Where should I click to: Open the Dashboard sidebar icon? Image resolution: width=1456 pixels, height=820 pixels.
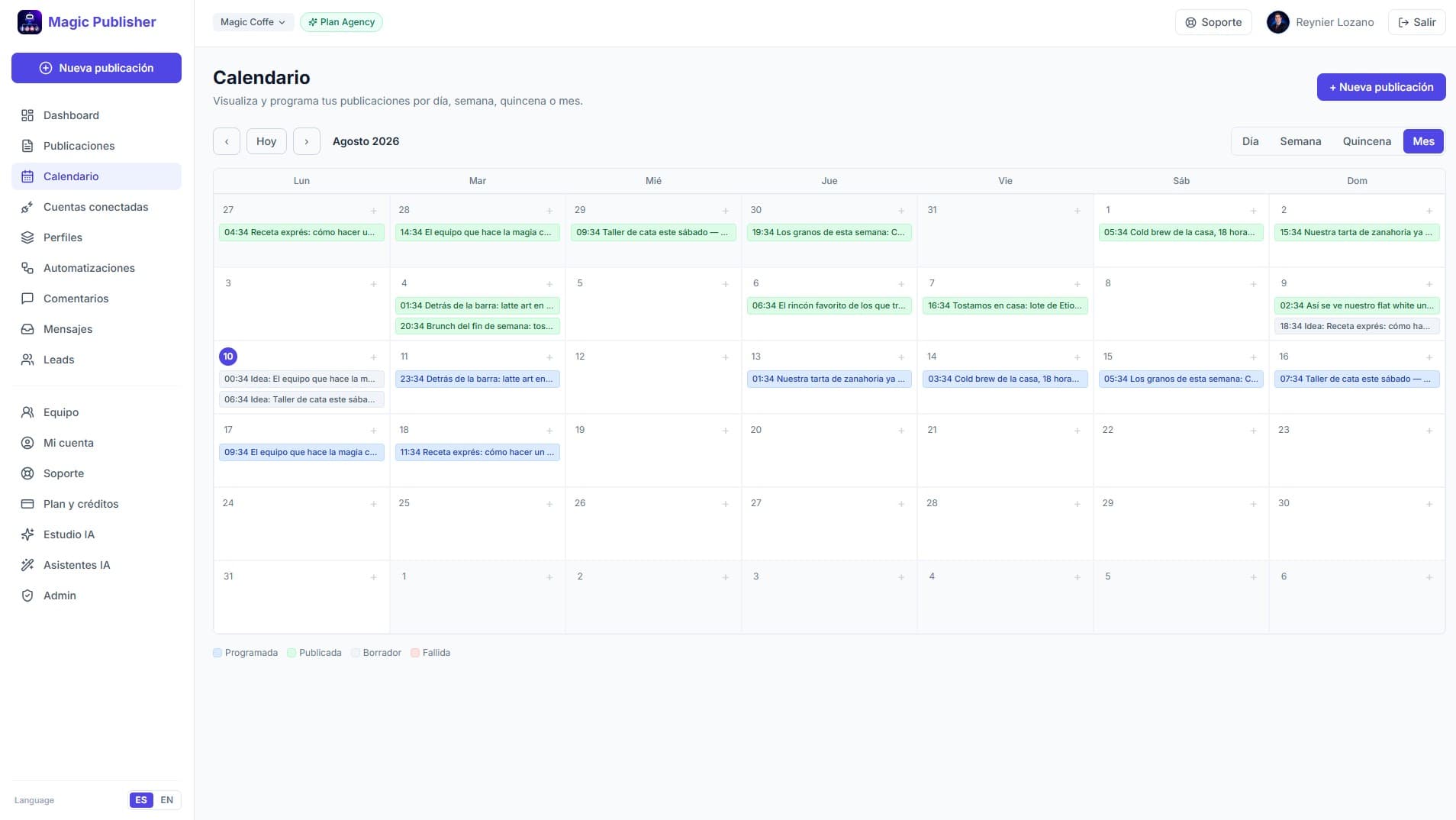27,115
